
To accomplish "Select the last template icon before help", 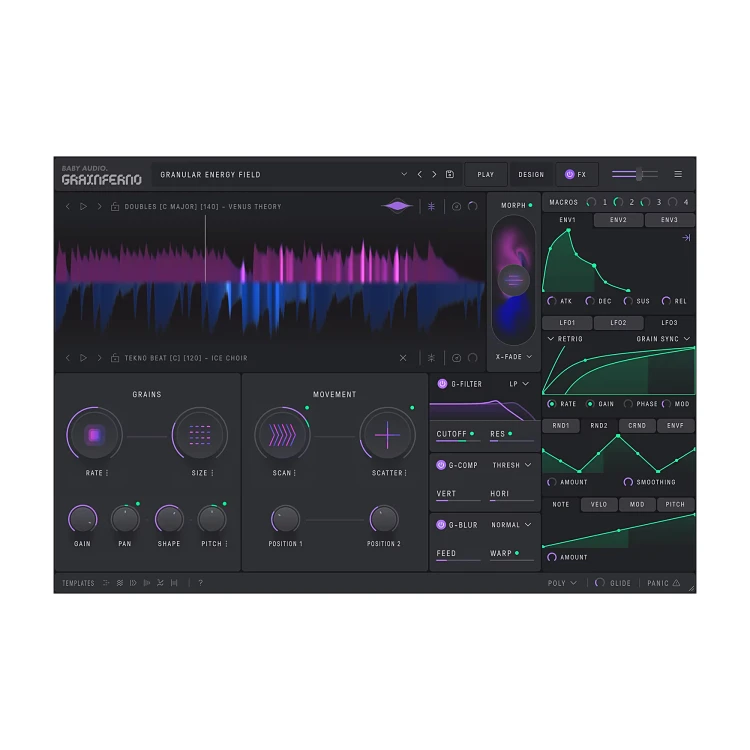I will tap(174, 583).
